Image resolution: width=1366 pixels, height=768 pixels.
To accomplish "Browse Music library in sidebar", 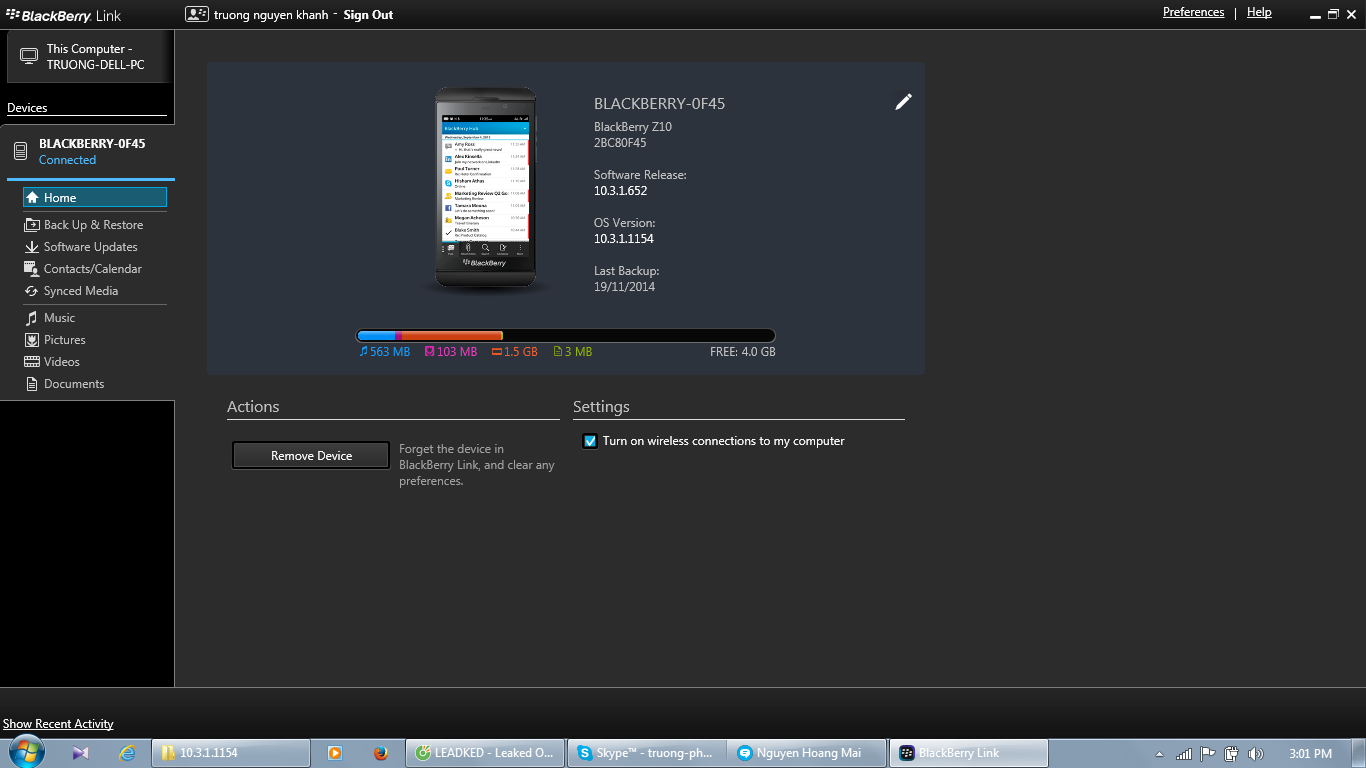I will coord(59,318).
